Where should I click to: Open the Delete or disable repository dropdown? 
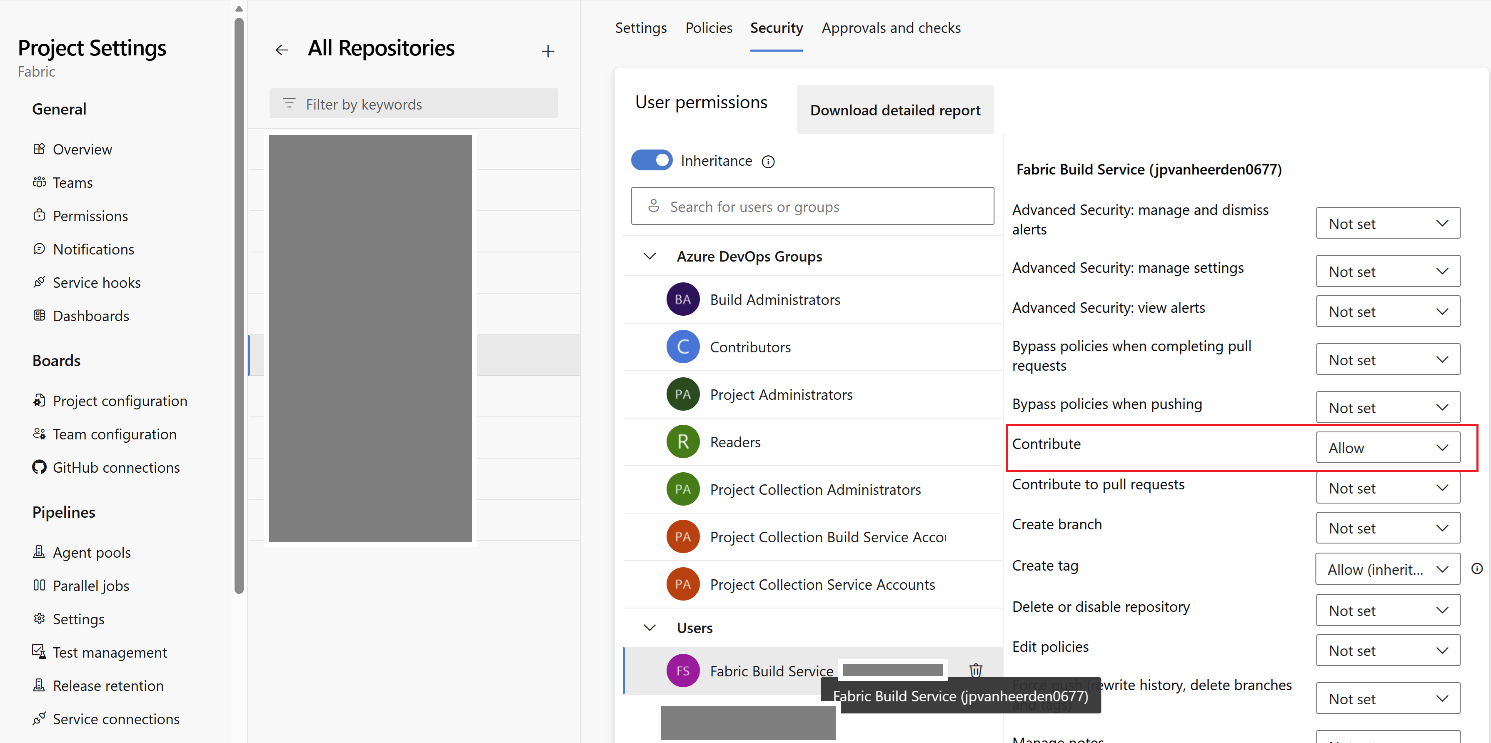[1388, 610]
